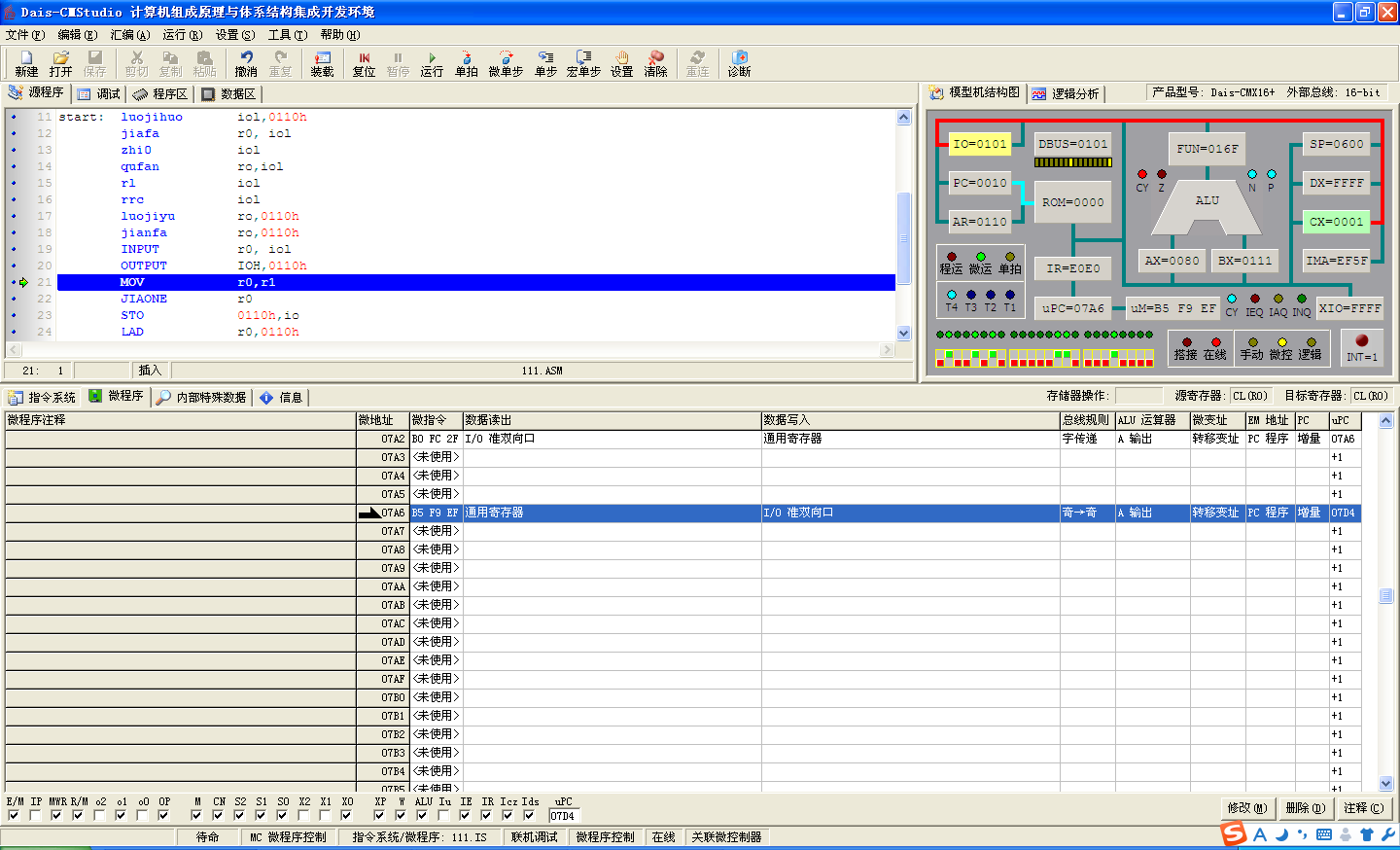Screen dimensions: 1400x850
Task: Click the 微单步 (Micro step) toolbar icon
Action: click(x=506, y=63)
